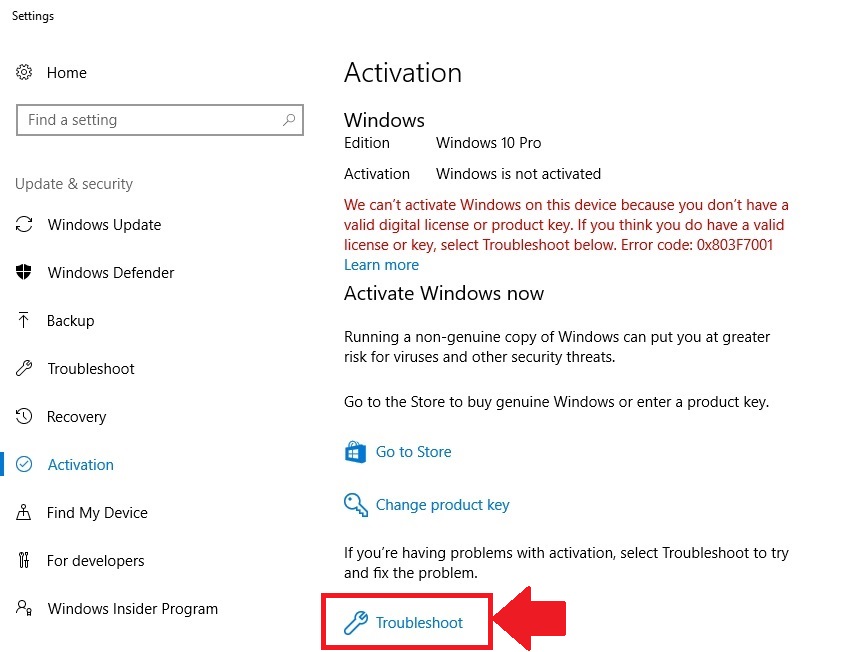Click the For developers tools icon
The width and height of the screenshot is (843, 652).
pyautogui.click(x=24, y=560)
